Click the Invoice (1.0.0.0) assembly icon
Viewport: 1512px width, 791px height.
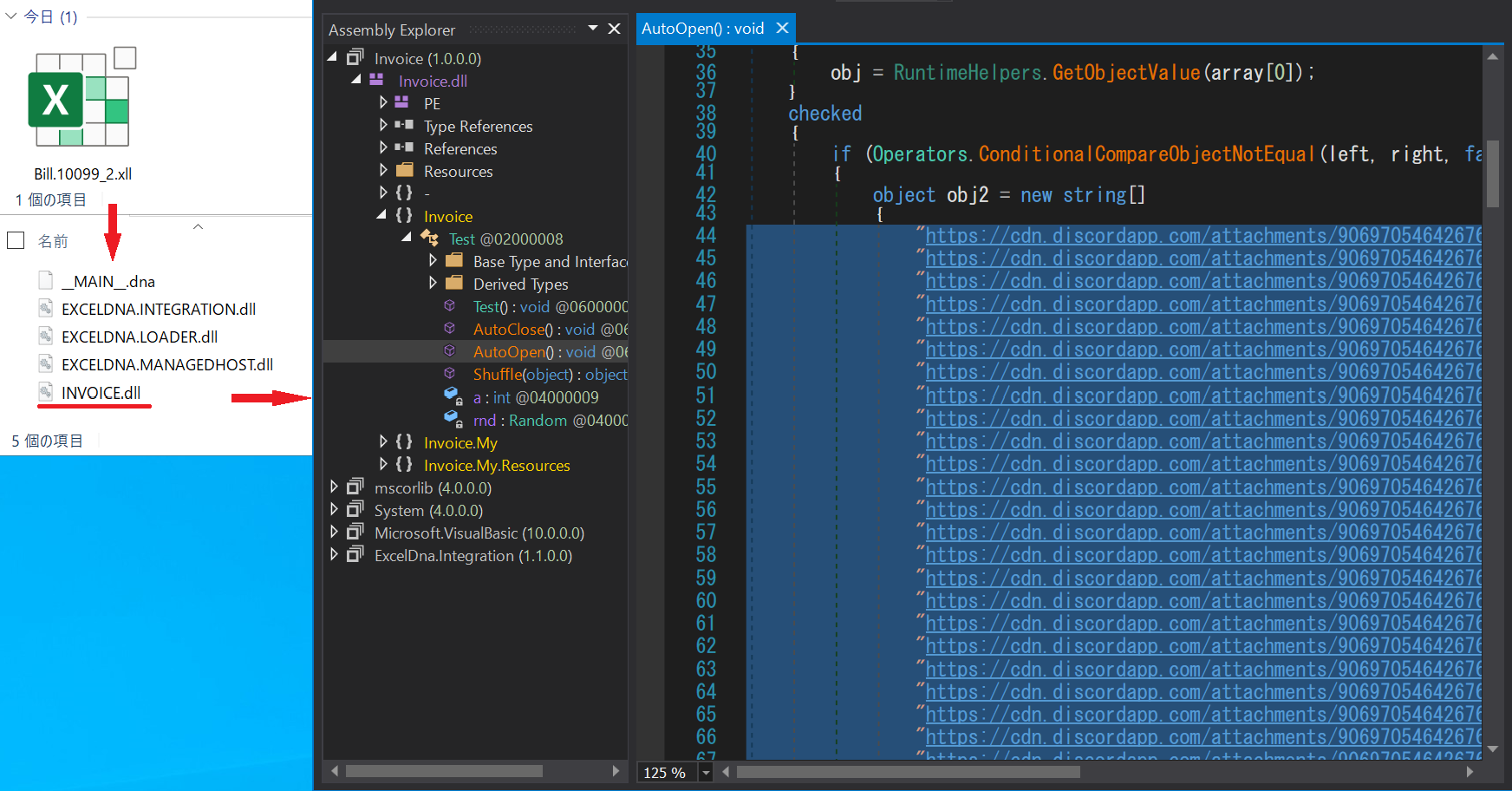(355, 57)
